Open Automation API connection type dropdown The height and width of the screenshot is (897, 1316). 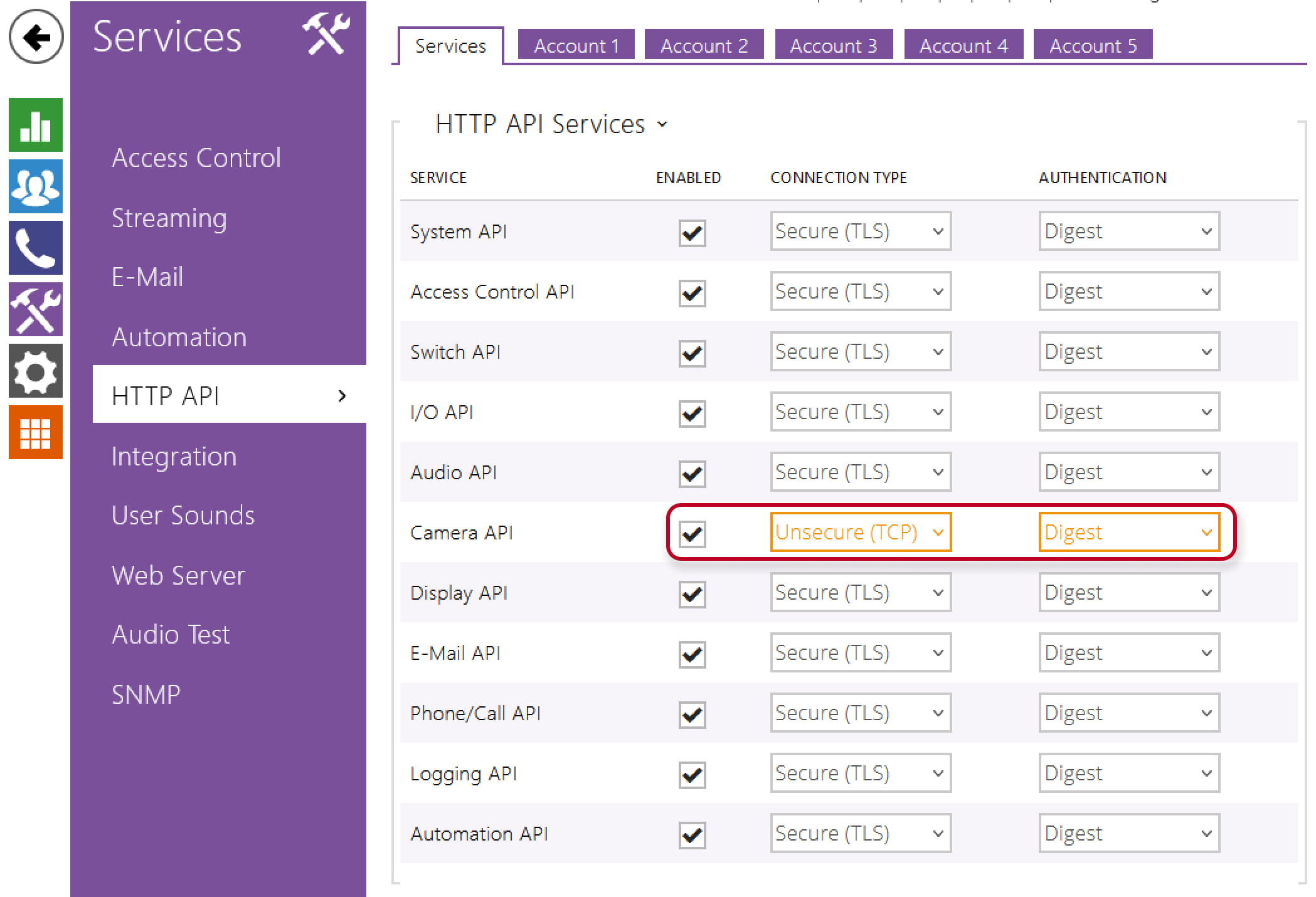pyautogui.click(x=861, y=833)
